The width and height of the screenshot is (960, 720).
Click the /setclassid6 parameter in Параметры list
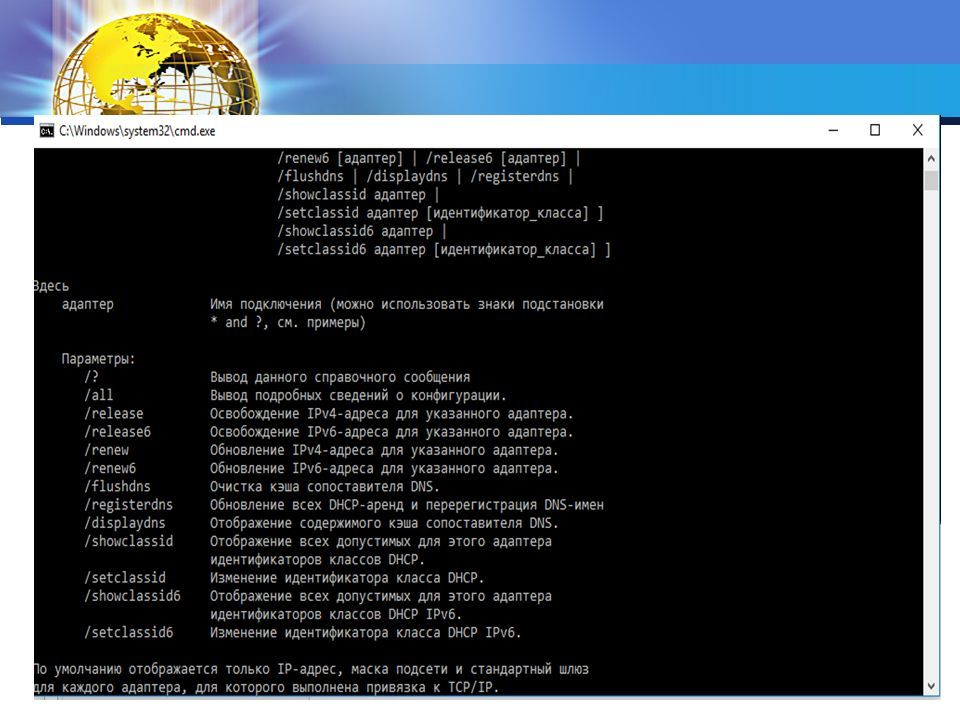tap(129, 633)
